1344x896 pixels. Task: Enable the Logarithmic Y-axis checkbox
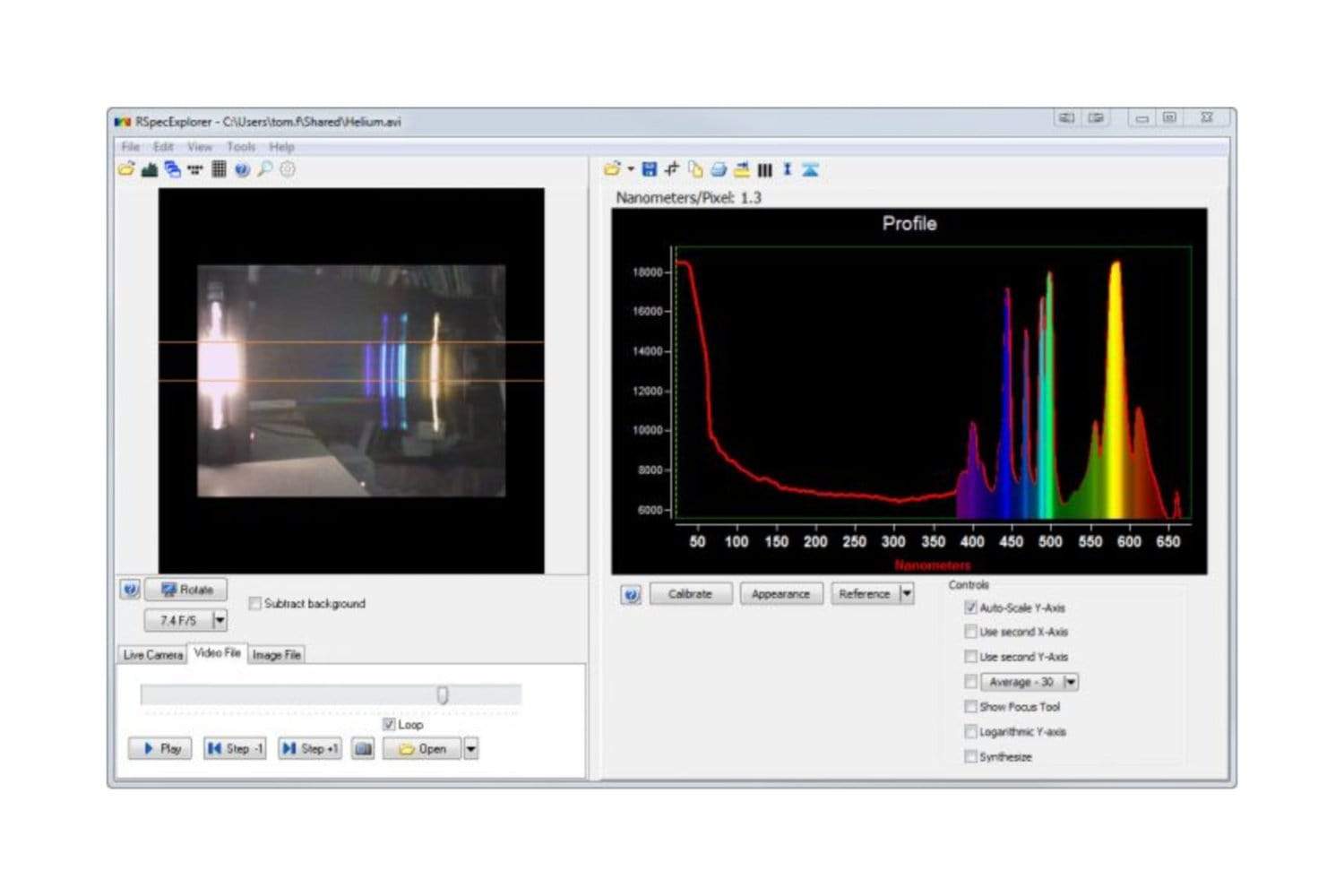970,732
